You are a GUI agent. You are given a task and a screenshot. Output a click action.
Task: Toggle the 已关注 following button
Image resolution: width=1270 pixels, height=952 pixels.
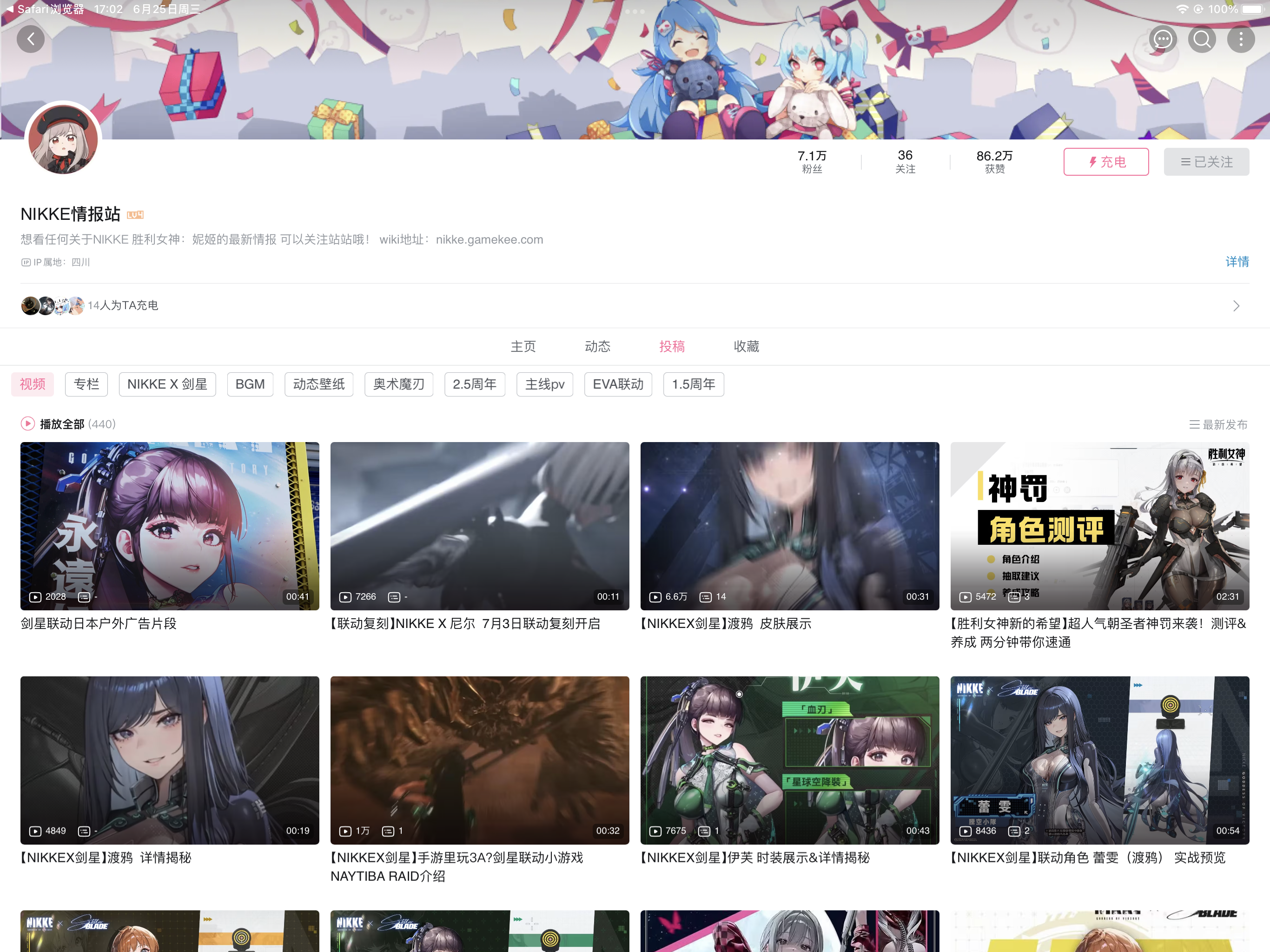[x=1206, y=162]
